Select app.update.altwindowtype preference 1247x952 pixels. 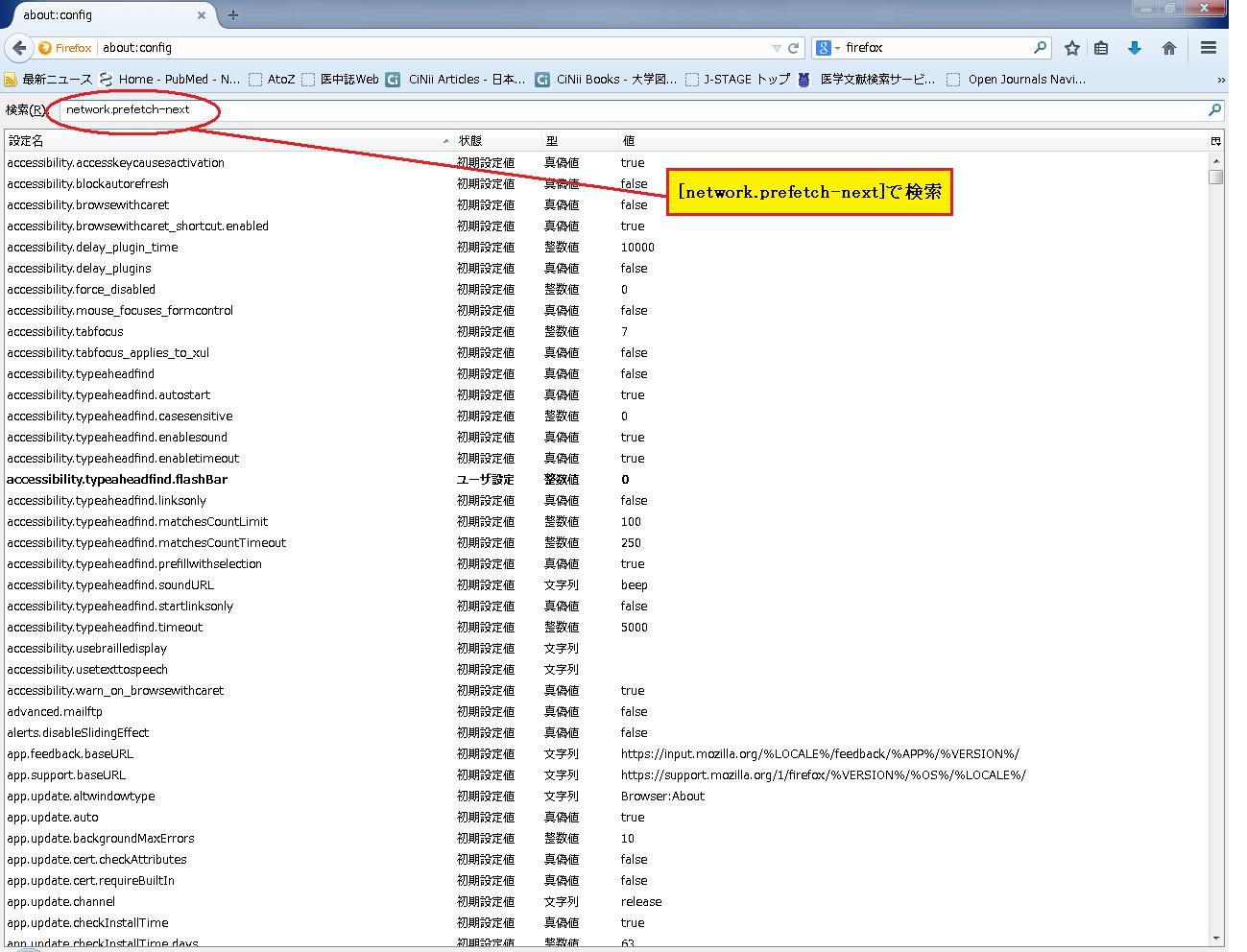[606, 797]
